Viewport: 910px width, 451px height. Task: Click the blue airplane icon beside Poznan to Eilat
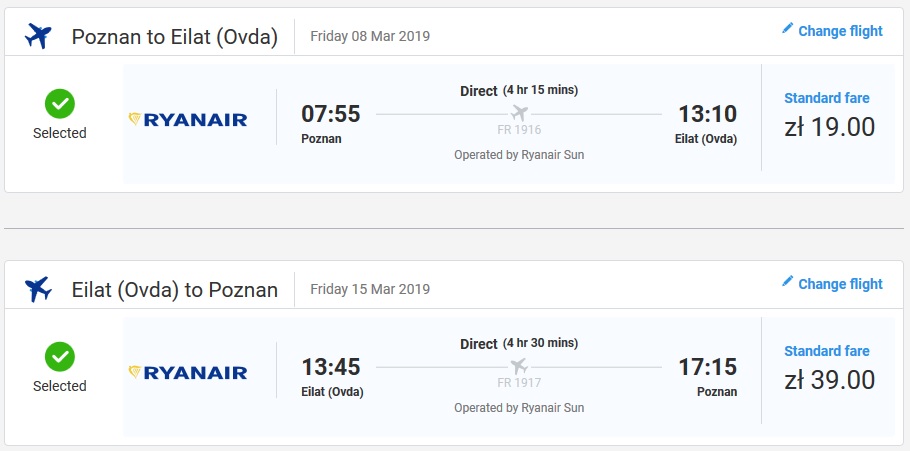click(x=38, y=36)
